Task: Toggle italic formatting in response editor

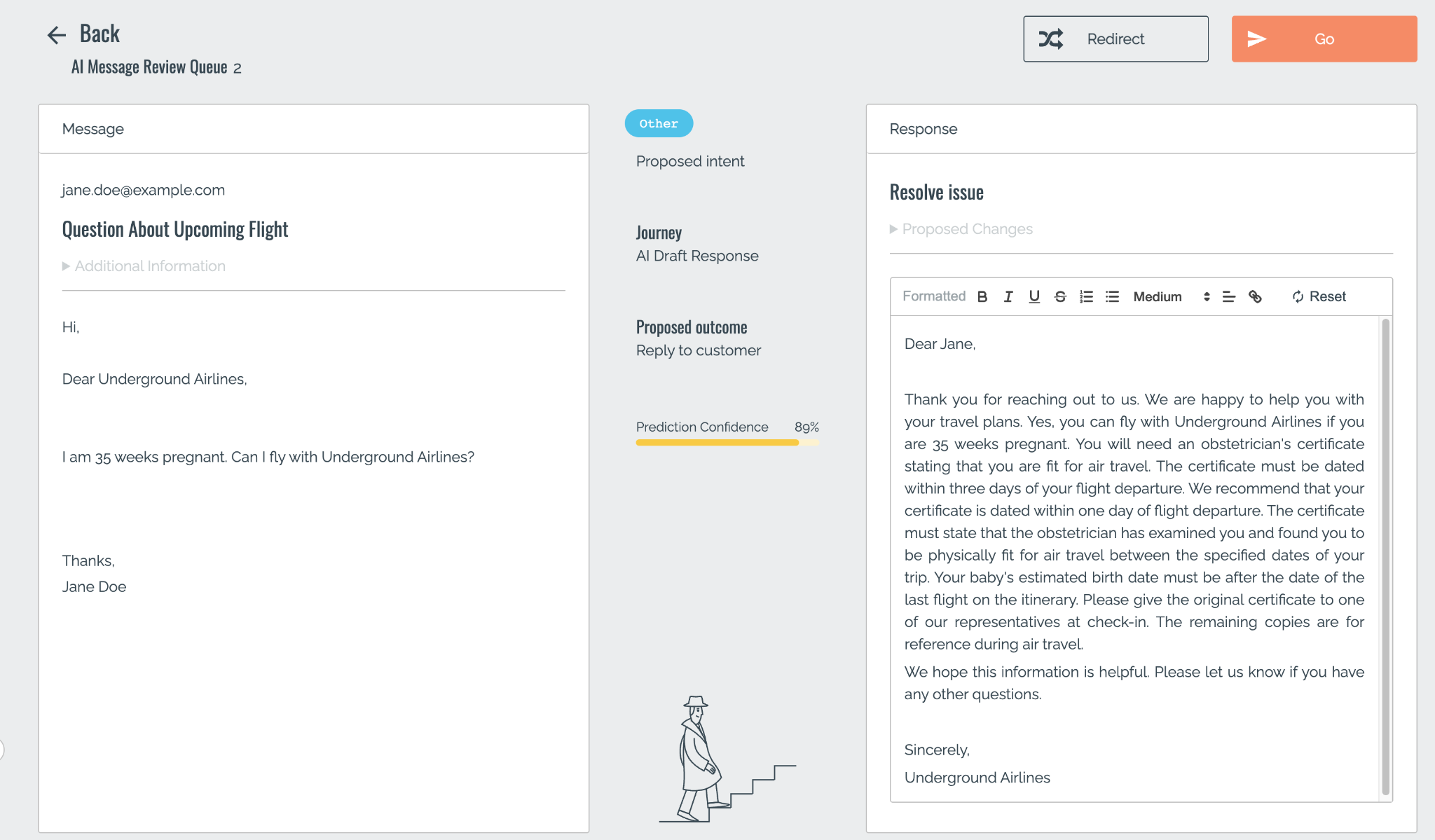Action: 1008,296
